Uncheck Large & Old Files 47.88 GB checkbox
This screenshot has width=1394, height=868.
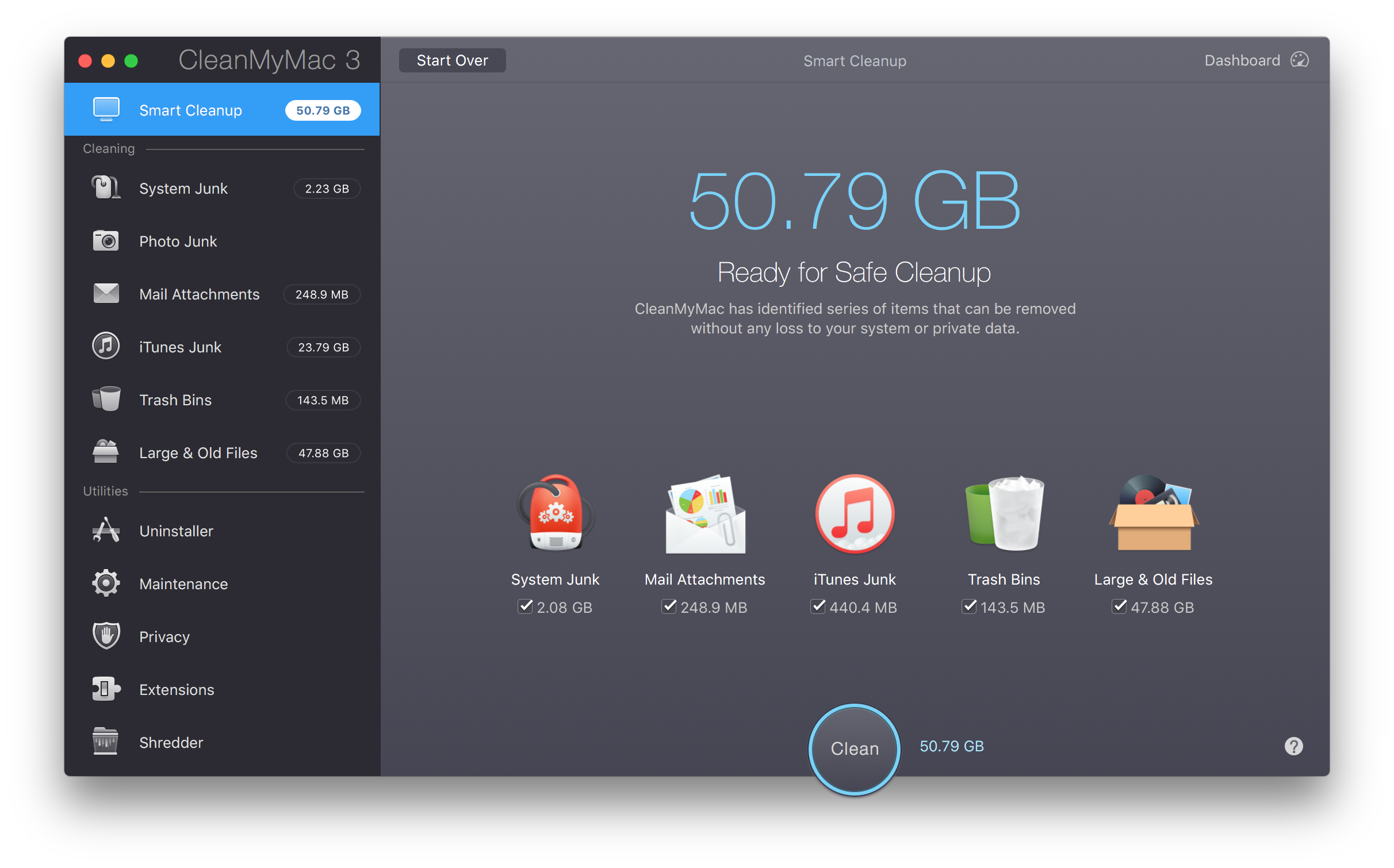click(1119, 606)
